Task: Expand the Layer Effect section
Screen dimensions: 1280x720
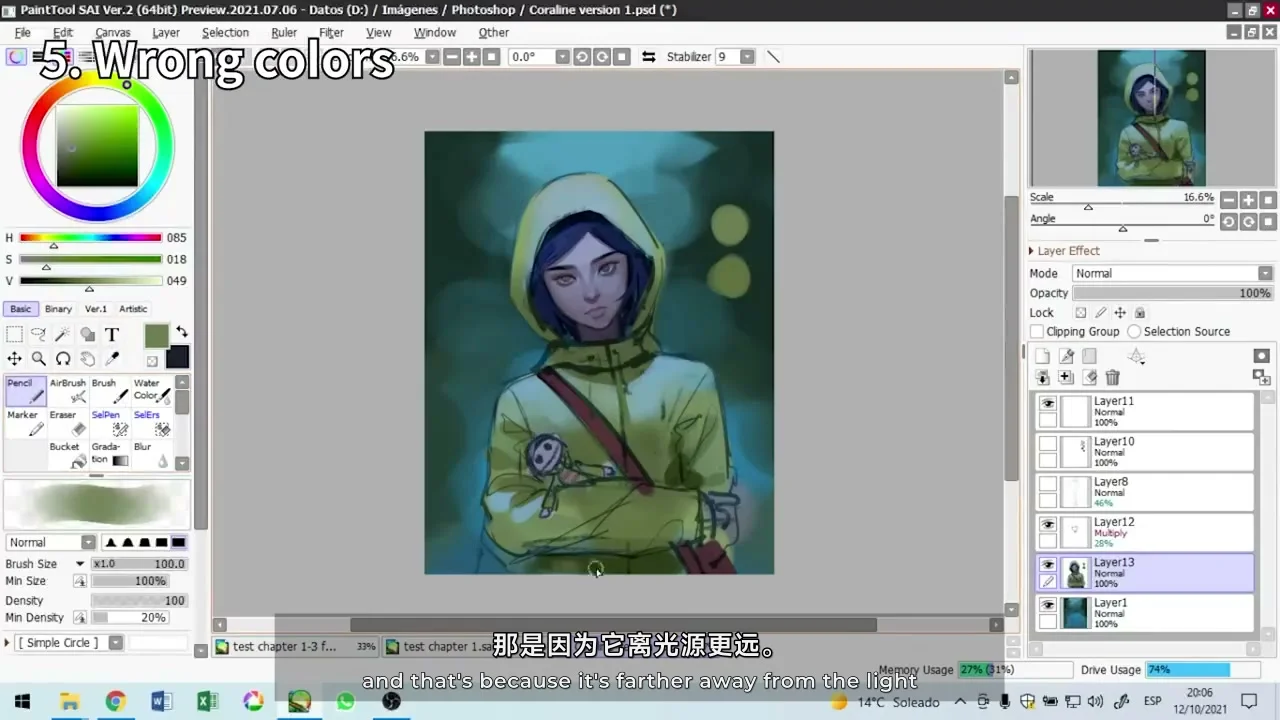Action: [1032, 251]
